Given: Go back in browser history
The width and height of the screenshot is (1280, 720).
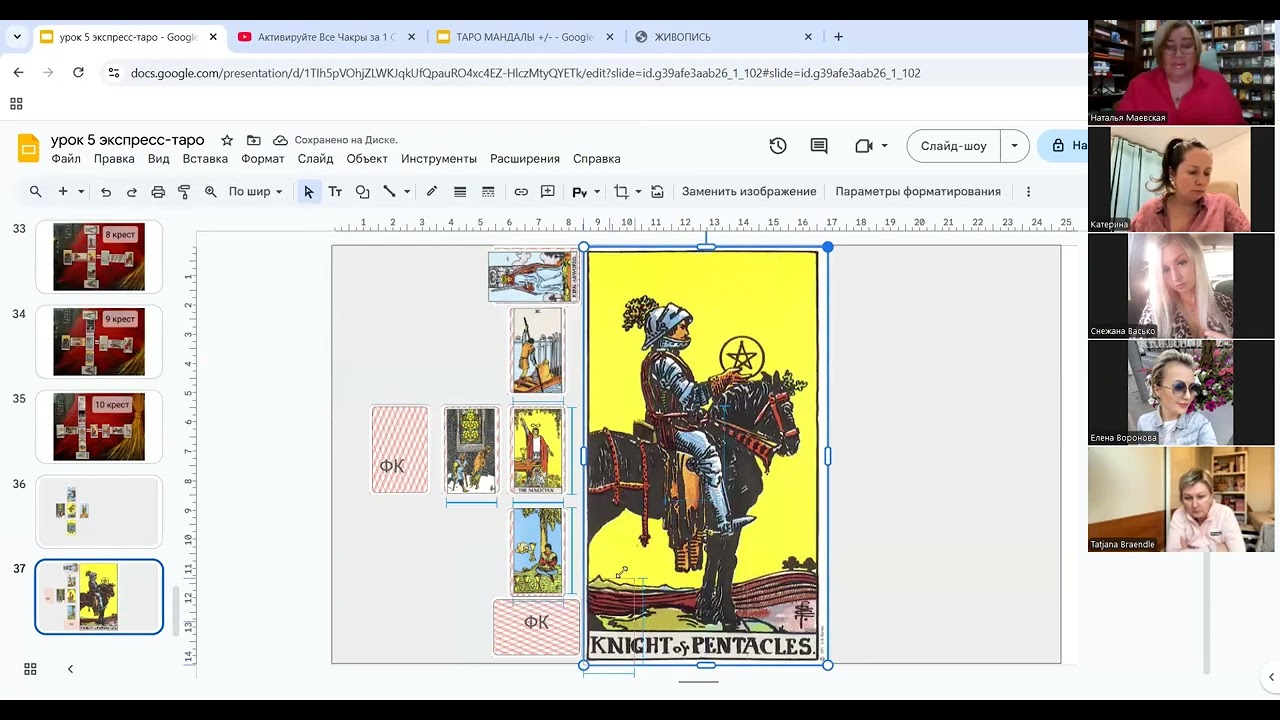Looking at the screenshot, I should pyautogui.click(x=18, y=73).
